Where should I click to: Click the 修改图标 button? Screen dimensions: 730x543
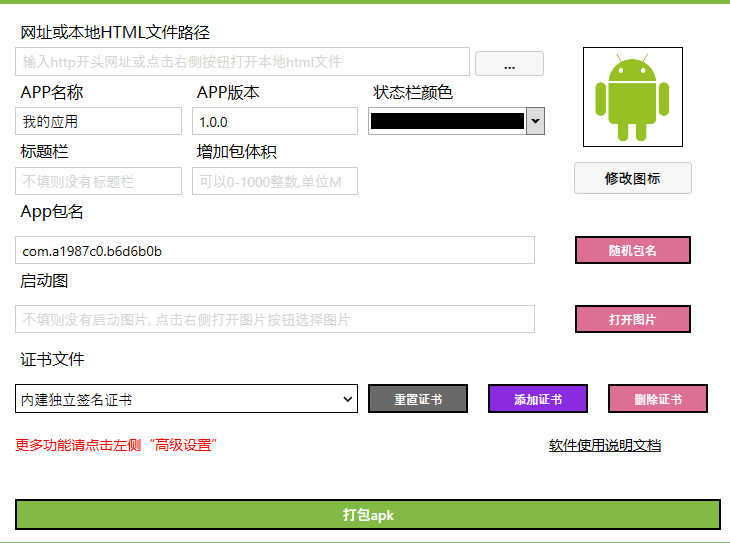pos(633,178)
